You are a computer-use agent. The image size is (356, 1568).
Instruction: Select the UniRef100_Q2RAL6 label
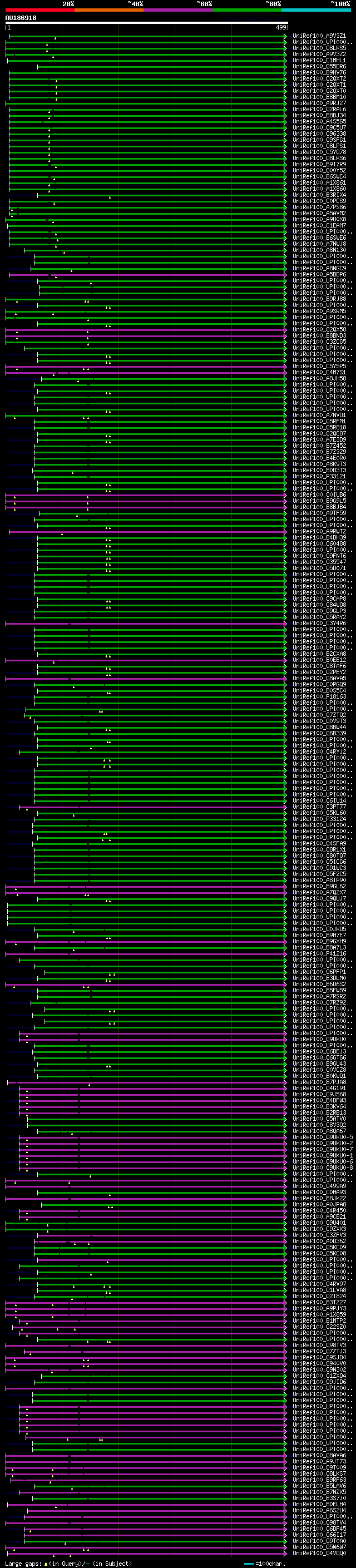point(319,110)
